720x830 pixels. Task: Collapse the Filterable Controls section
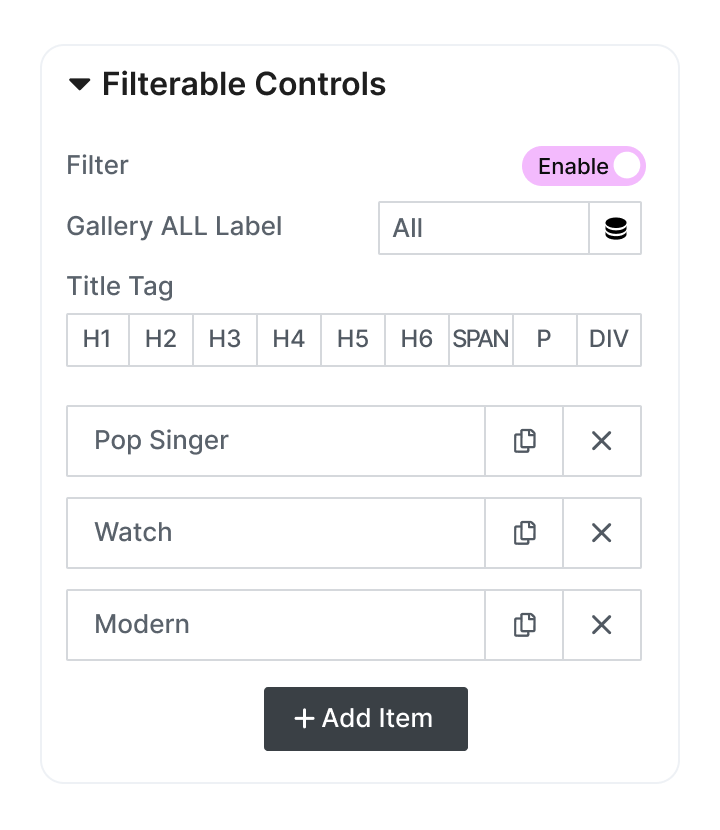coord(80,85)
